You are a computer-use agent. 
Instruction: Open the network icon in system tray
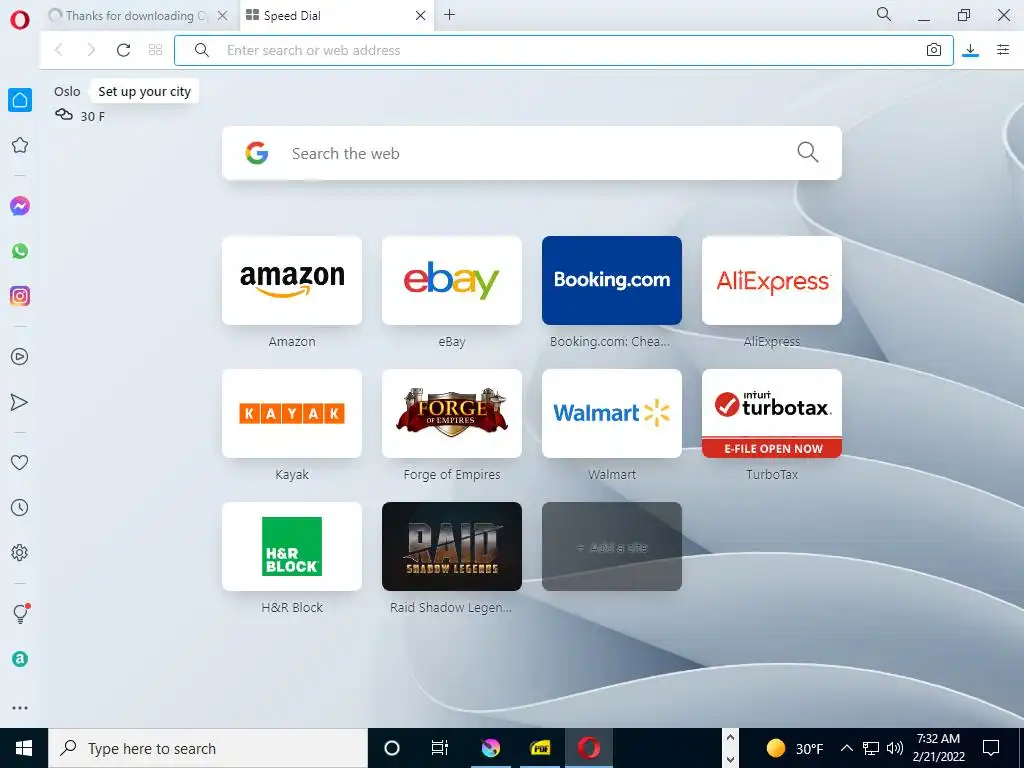871,748
